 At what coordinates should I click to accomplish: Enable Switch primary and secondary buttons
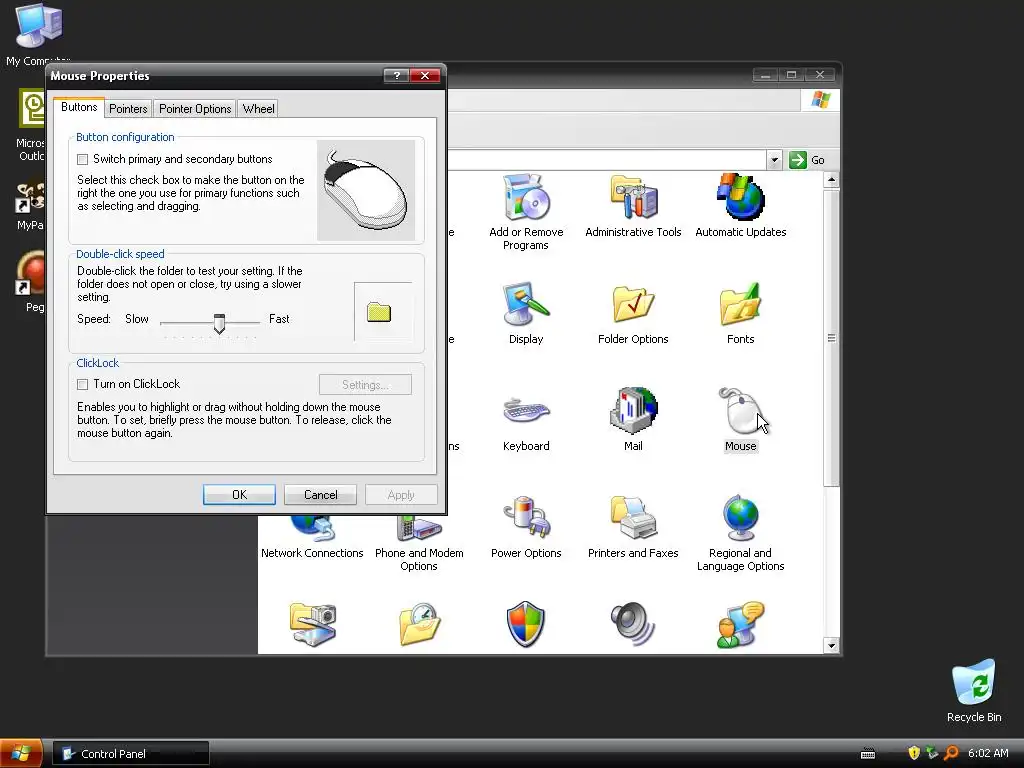(x=82, y=159)
